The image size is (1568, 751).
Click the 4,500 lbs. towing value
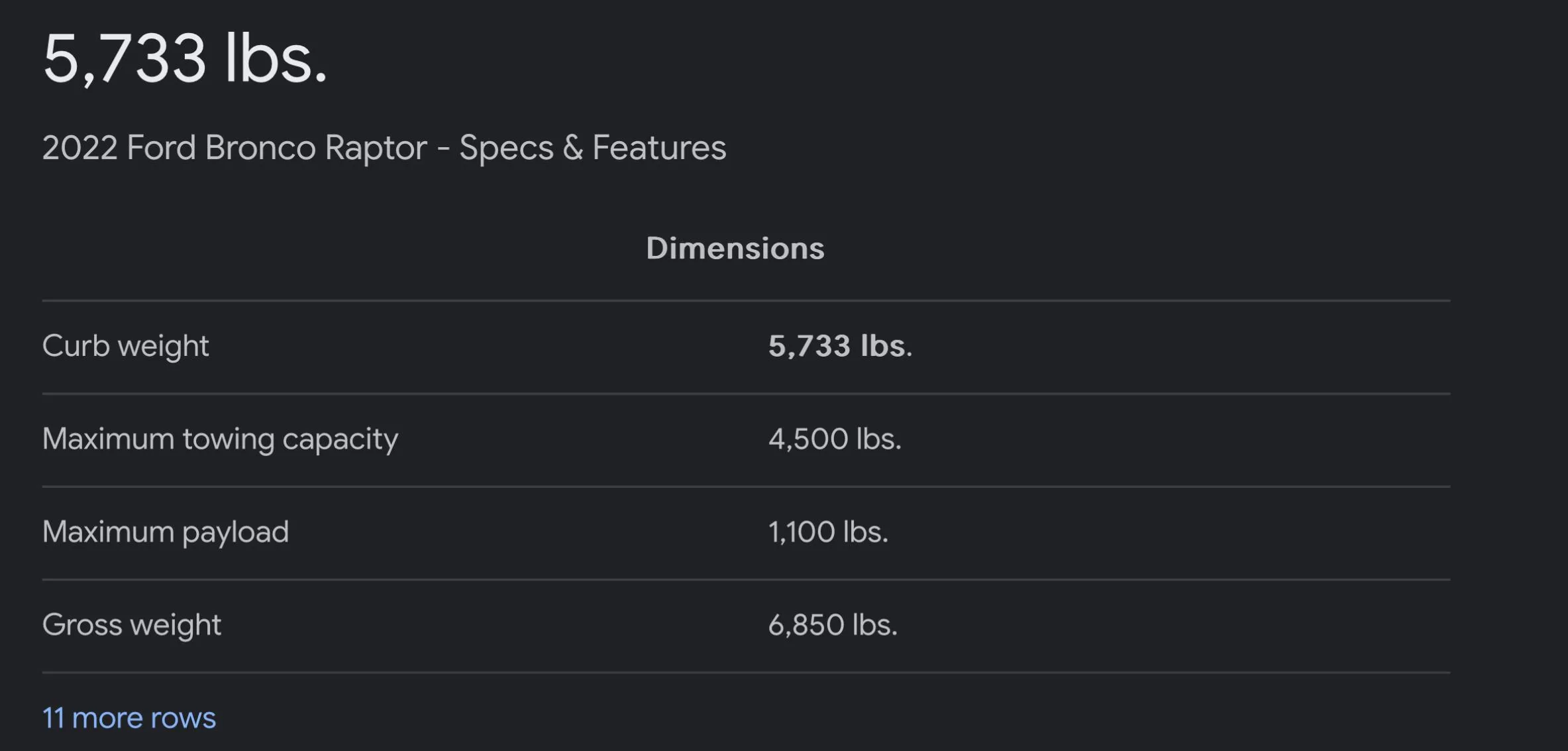click(x=835, y=439)
